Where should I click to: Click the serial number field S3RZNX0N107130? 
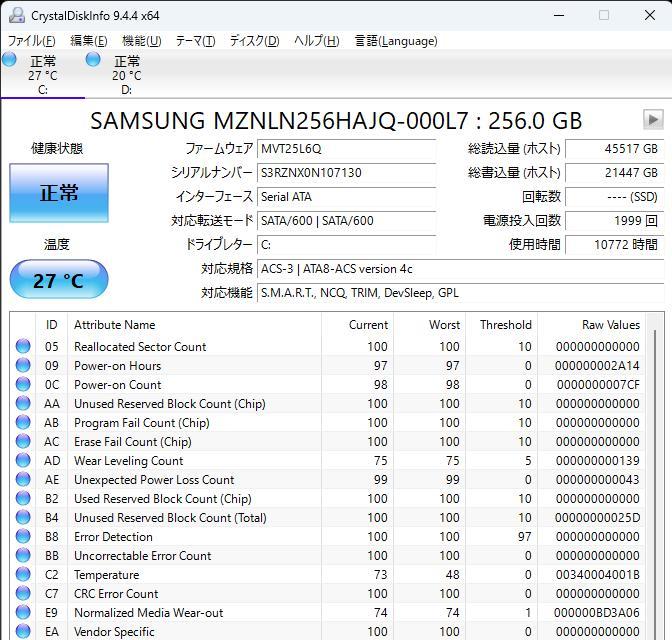click(x=346, y=173)
